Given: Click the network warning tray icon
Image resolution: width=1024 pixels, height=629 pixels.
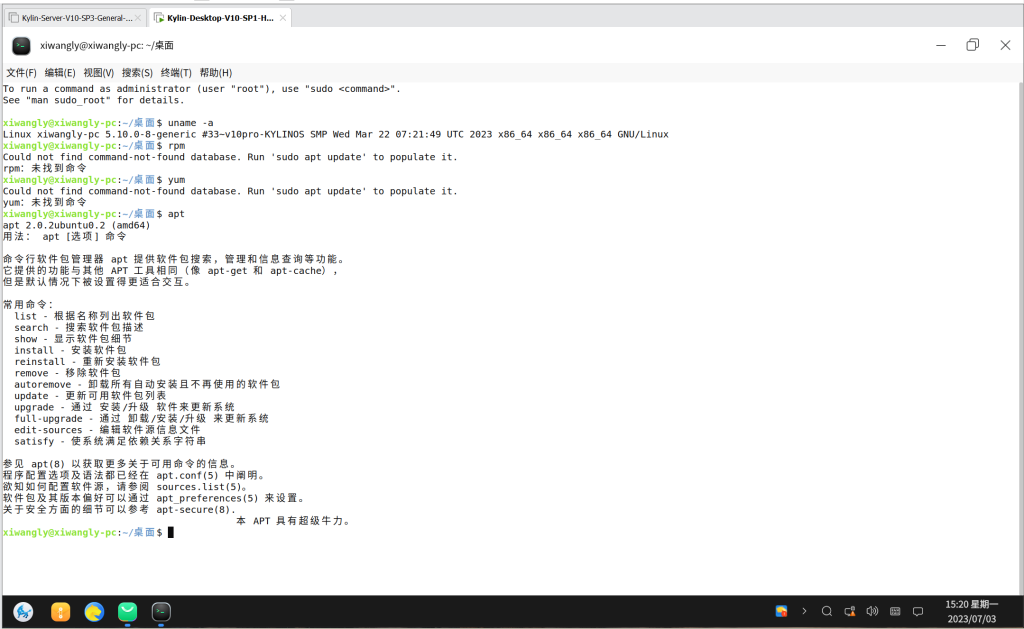Looking at the screenshot, I should pyautogui.click(x=849, y=611).
